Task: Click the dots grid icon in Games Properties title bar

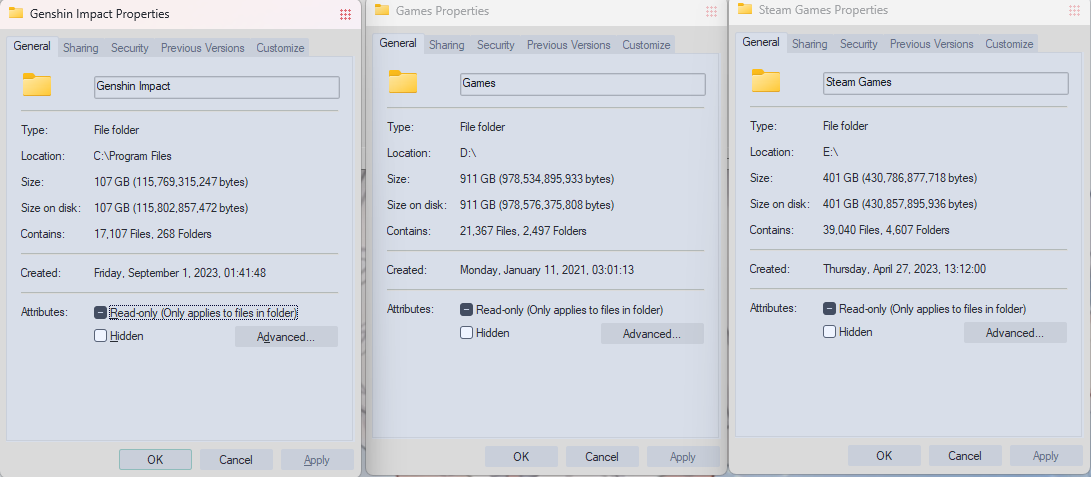Action: tap(711, 11)
